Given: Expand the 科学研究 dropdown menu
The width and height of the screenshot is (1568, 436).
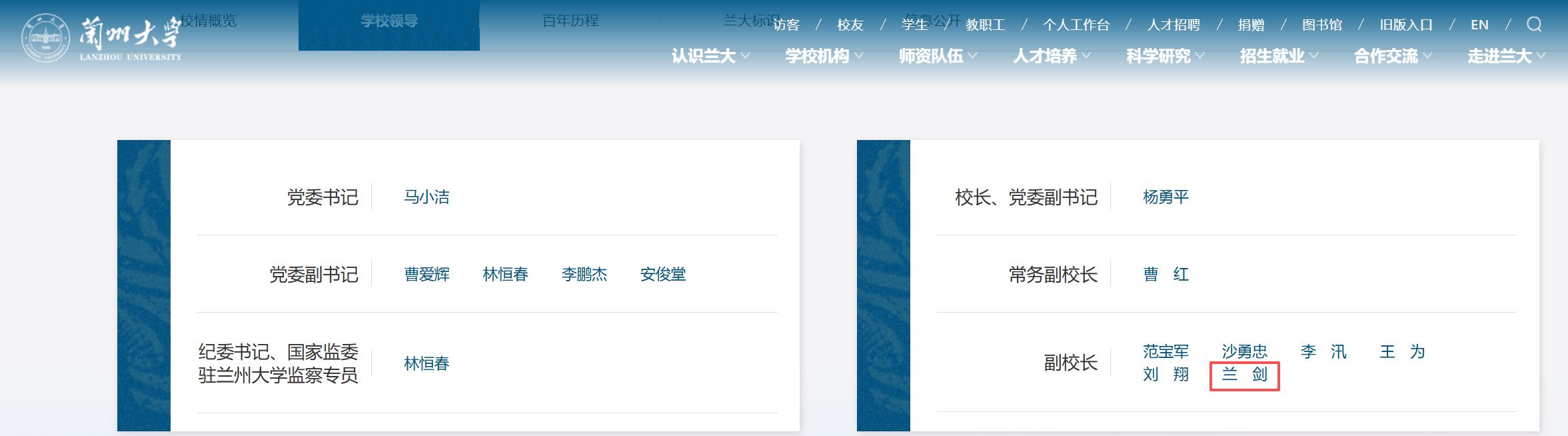Looking at the screenshot, I should [x=1166, y=56].
